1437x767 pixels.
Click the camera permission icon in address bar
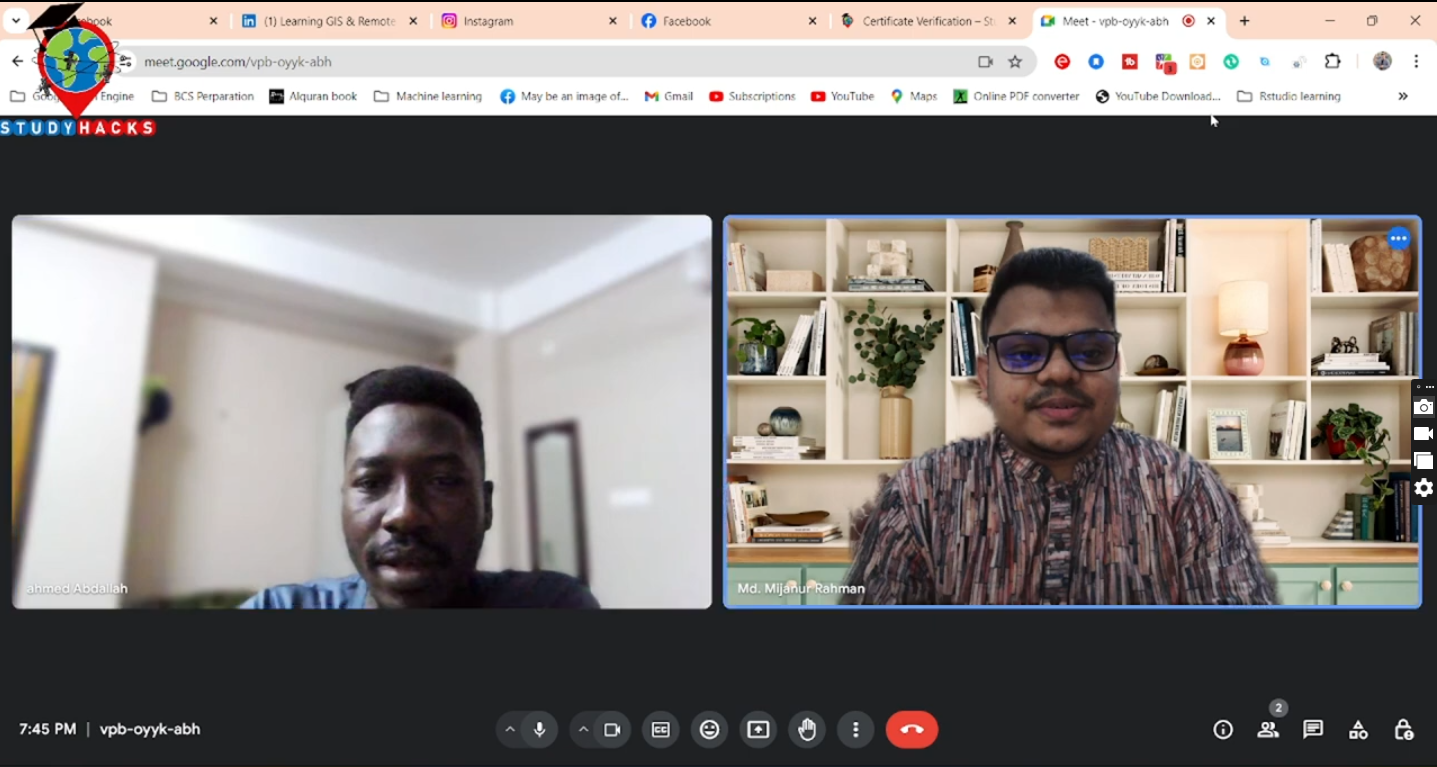986,62
